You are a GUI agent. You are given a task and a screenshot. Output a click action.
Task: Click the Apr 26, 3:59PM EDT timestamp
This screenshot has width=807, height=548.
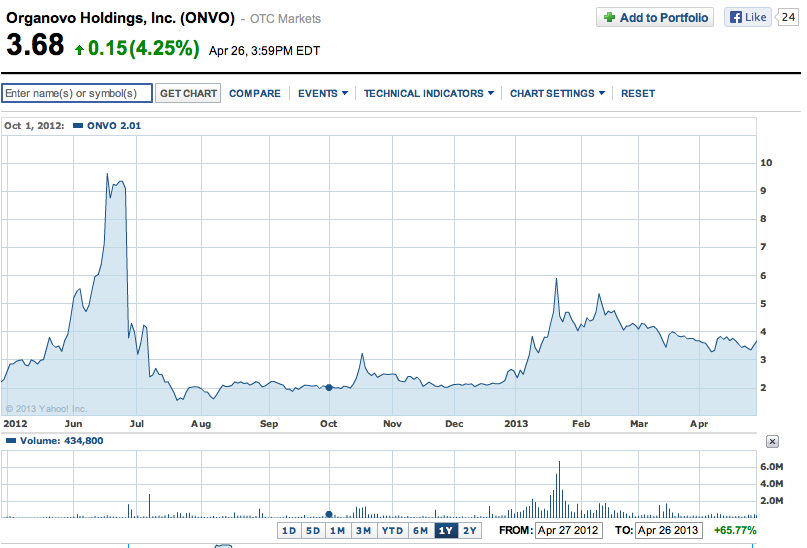click(265, 51)
